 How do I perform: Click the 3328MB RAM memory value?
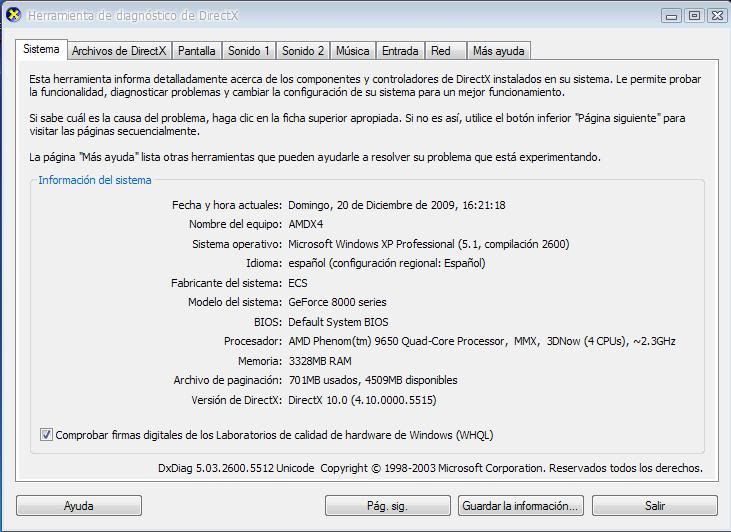pos(320,361)
